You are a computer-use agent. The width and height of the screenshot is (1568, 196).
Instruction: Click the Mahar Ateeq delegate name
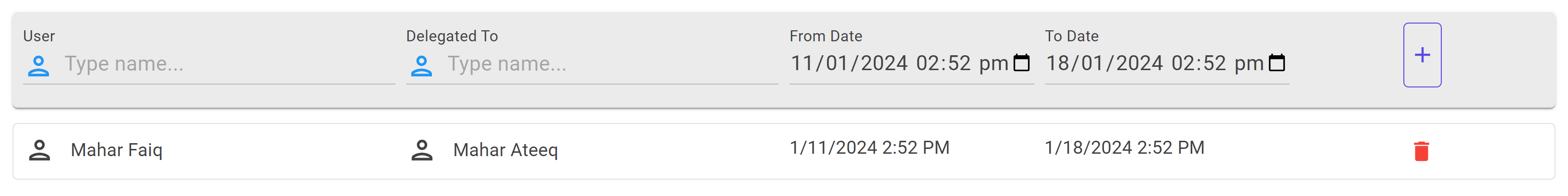tap(505, 150)
